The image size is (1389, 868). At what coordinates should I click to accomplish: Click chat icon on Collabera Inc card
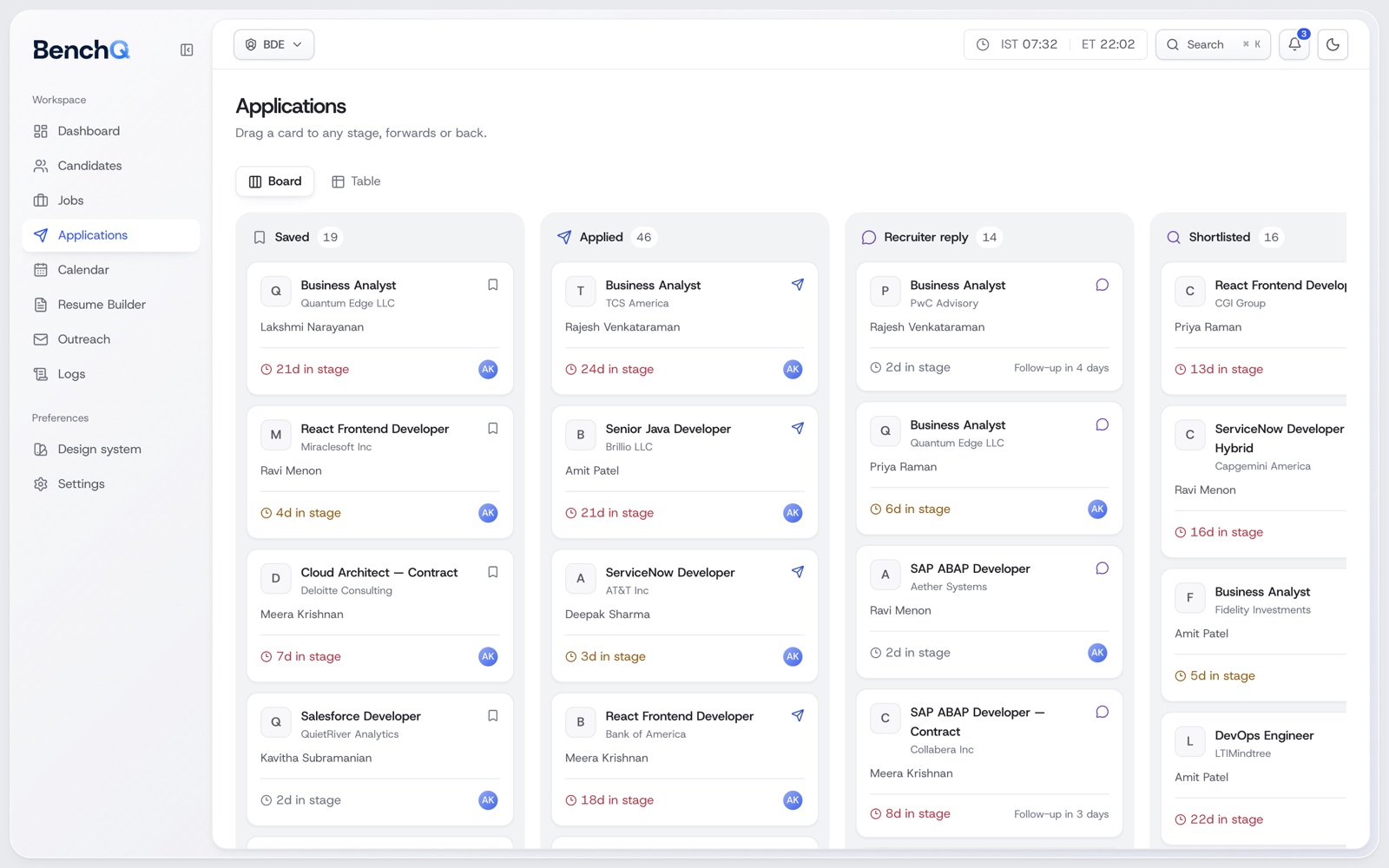click(x=1103, y=712)
